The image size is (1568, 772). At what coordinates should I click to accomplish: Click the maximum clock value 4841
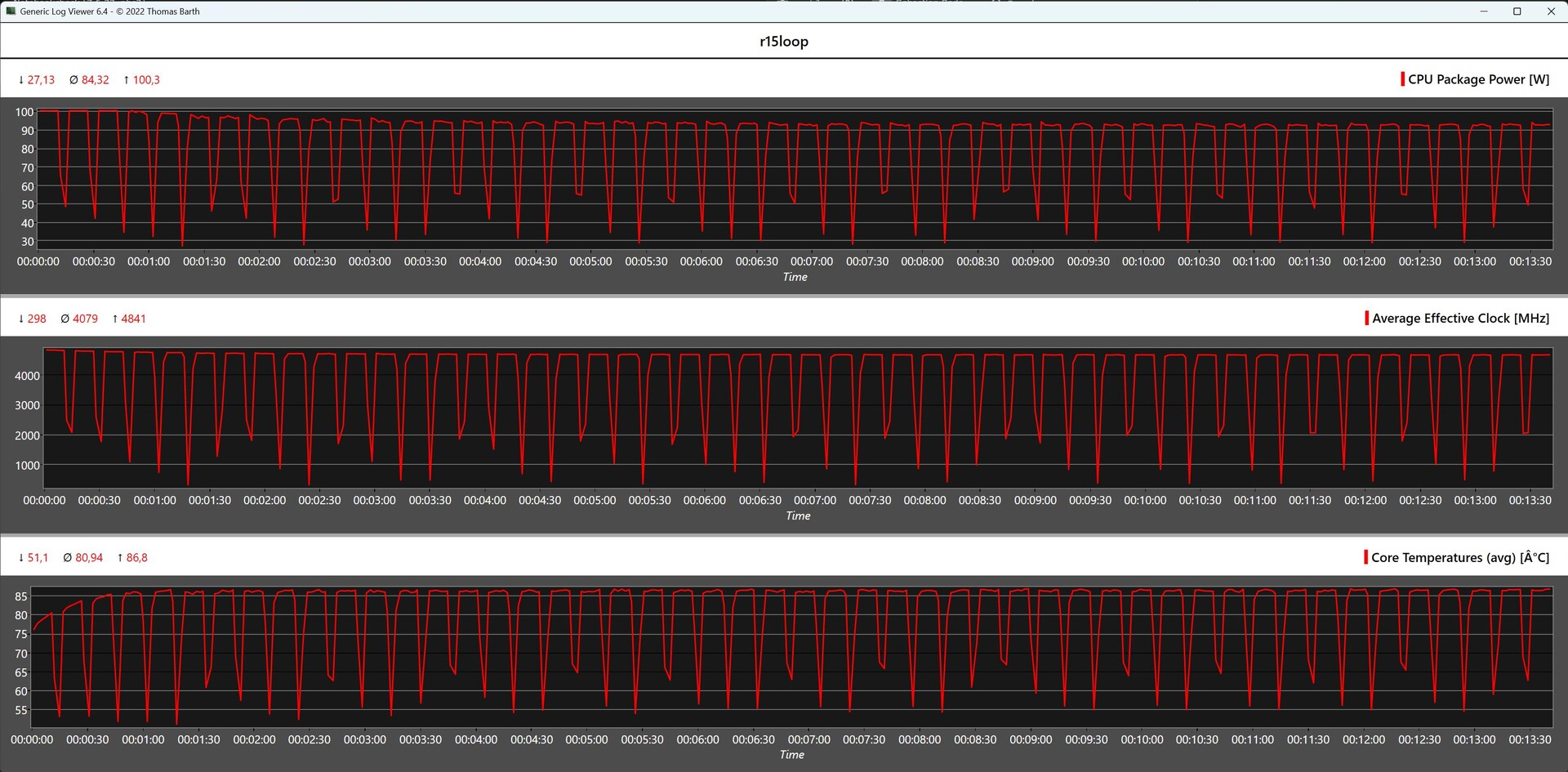pos(133,319)
